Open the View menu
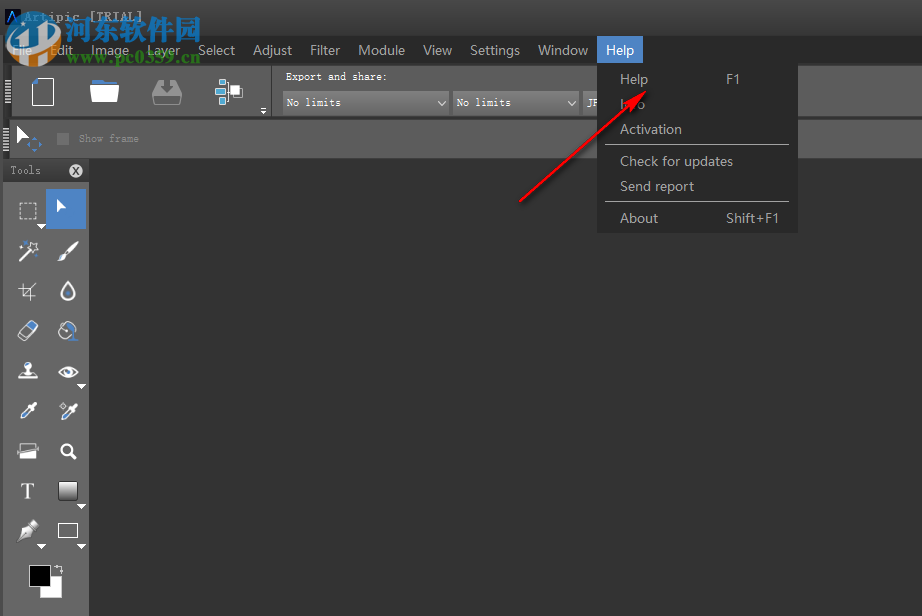This screenshot has height=616, width=922. [437, 51]
